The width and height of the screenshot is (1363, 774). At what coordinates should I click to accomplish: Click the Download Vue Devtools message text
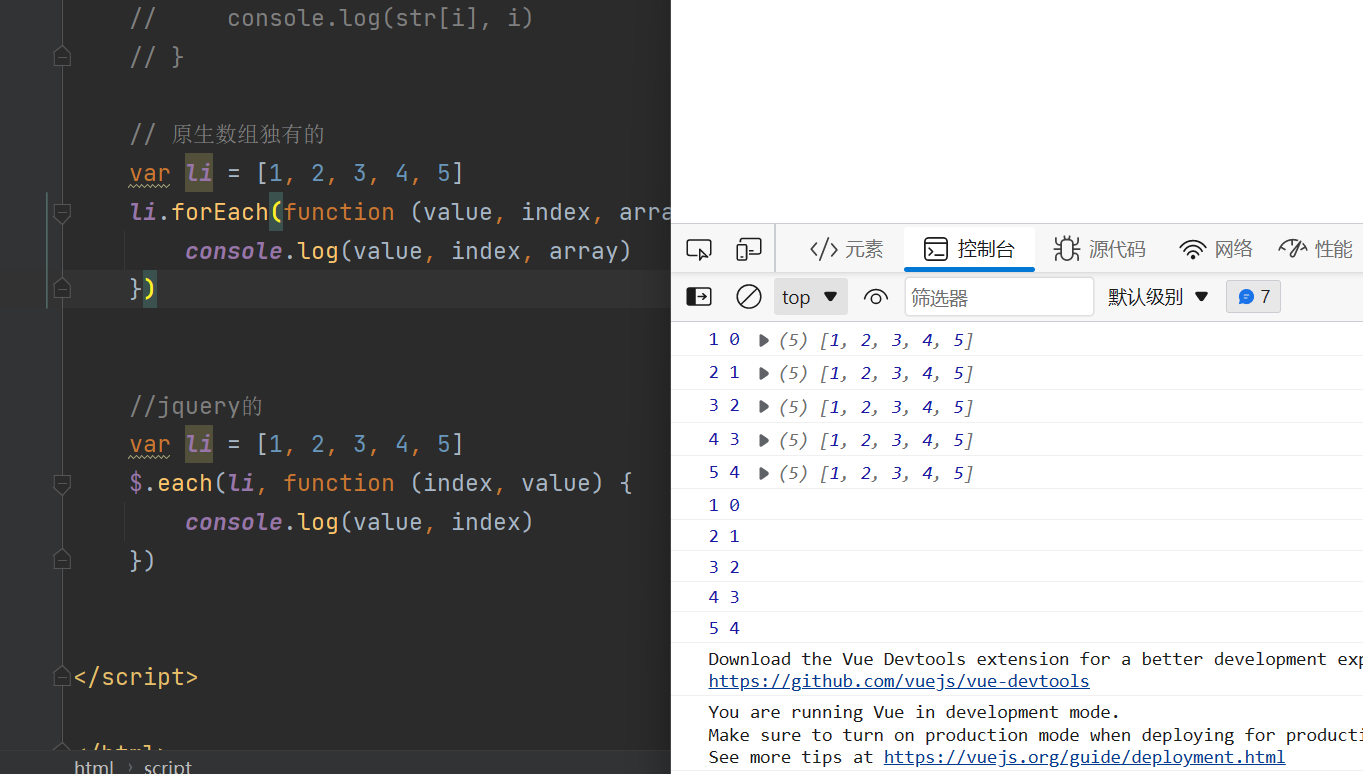[x=1035, y=659]
